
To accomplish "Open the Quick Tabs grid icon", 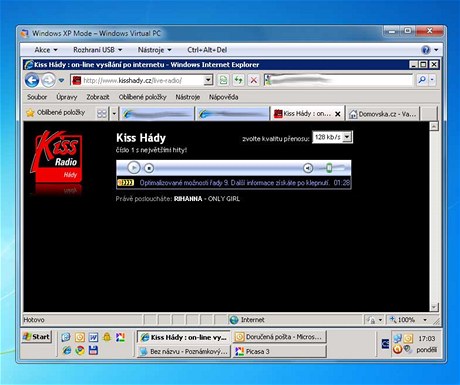I will tap(102, 114).
